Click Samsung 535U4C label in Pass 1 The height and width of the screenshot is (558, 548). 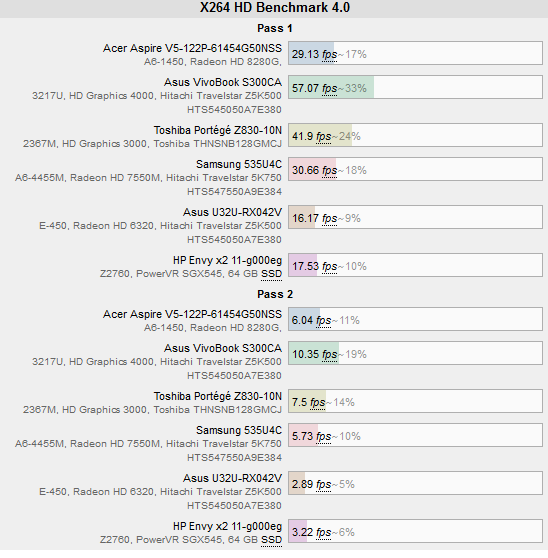239,164
